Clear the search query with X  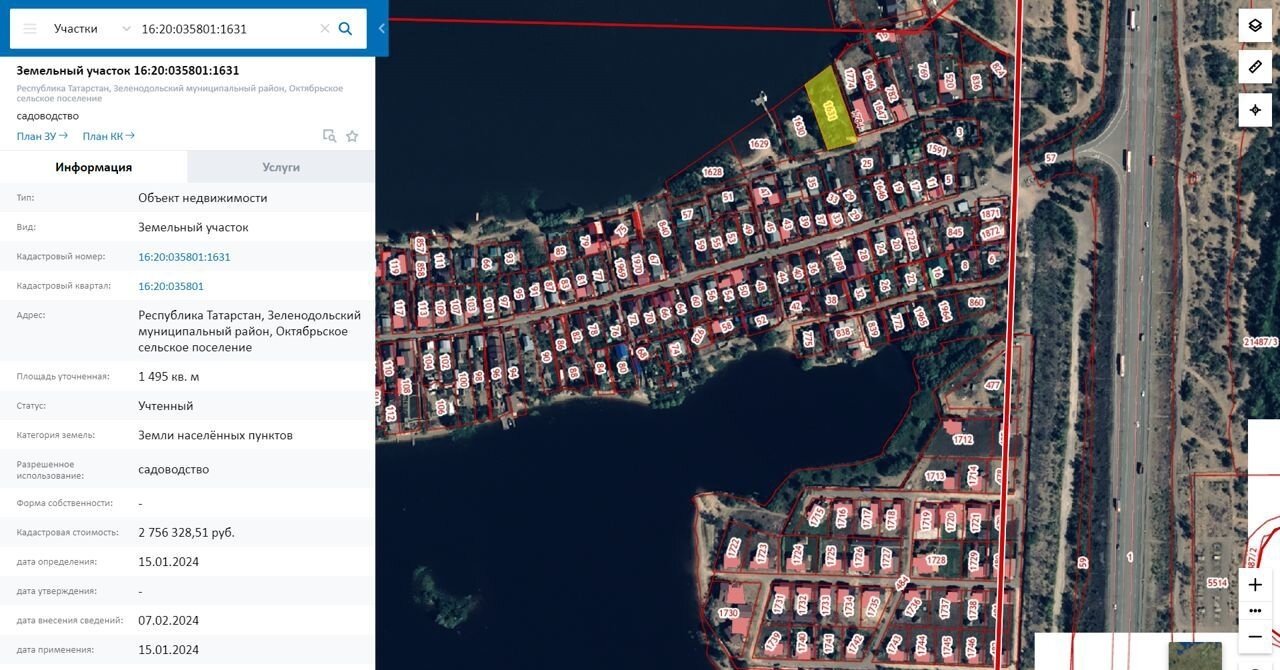point(324,29)
